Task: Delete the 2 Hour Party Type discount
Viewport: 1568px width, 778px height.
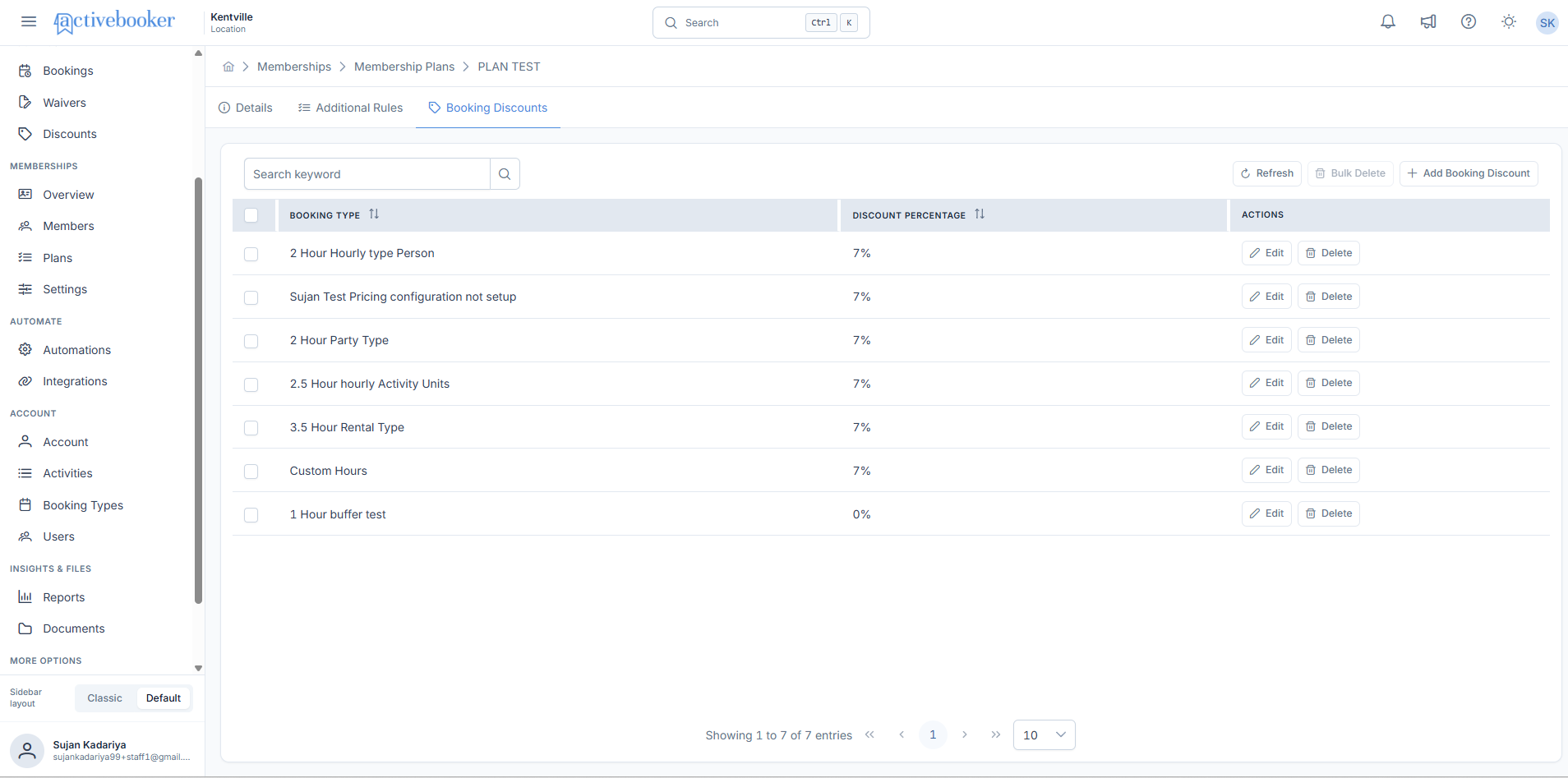Action: 1329,340
